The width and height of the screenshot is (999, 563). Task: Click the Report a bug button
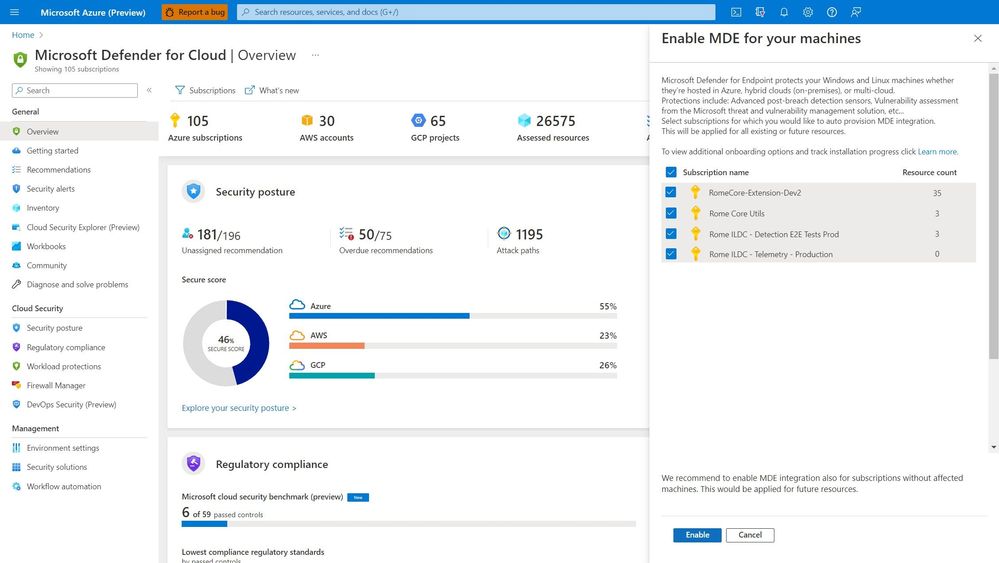click(x=195, y=12)
